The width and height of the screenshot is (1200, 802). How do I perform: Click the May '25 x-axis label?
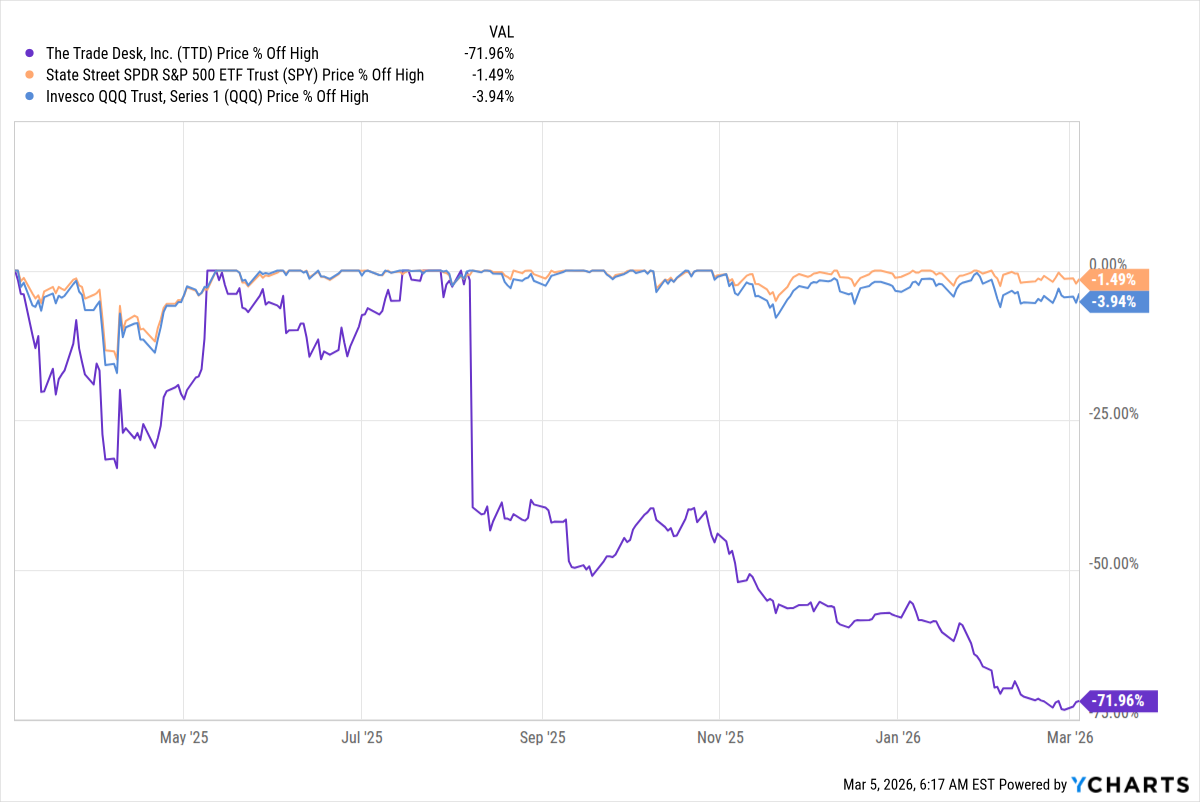(184, 739)
